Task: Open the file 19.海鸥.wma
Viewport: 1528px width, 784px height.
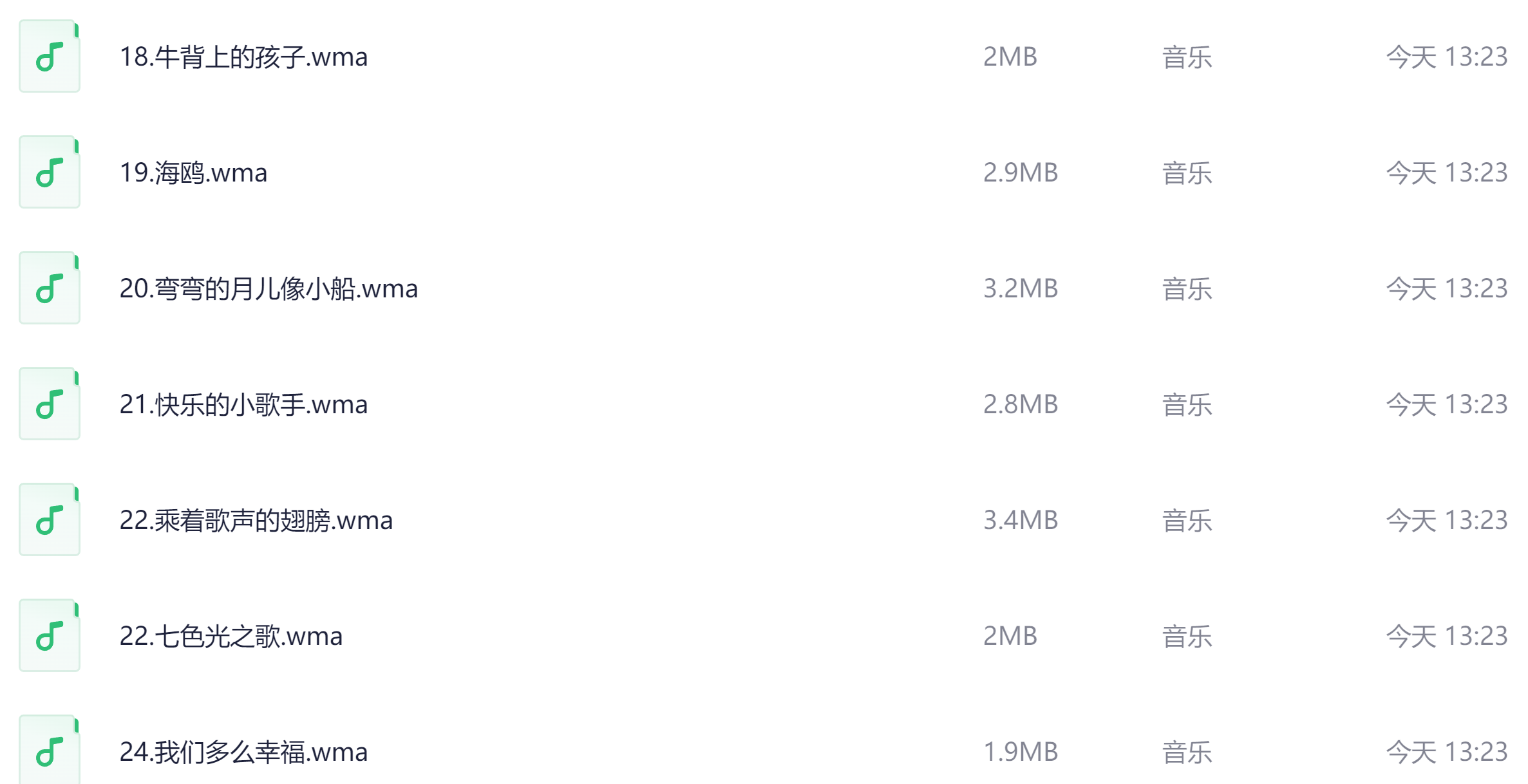Action: point(193,173)
